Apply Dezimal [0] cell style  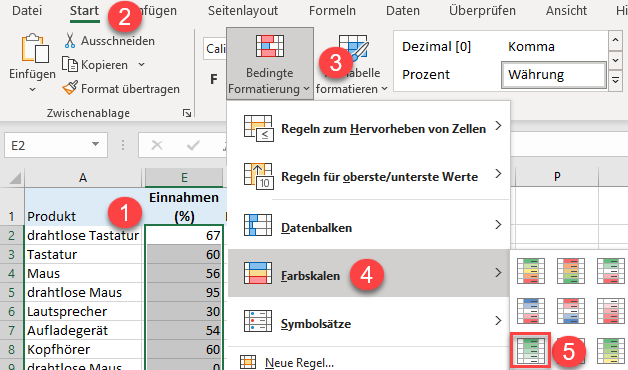click(x=437, y=47)
